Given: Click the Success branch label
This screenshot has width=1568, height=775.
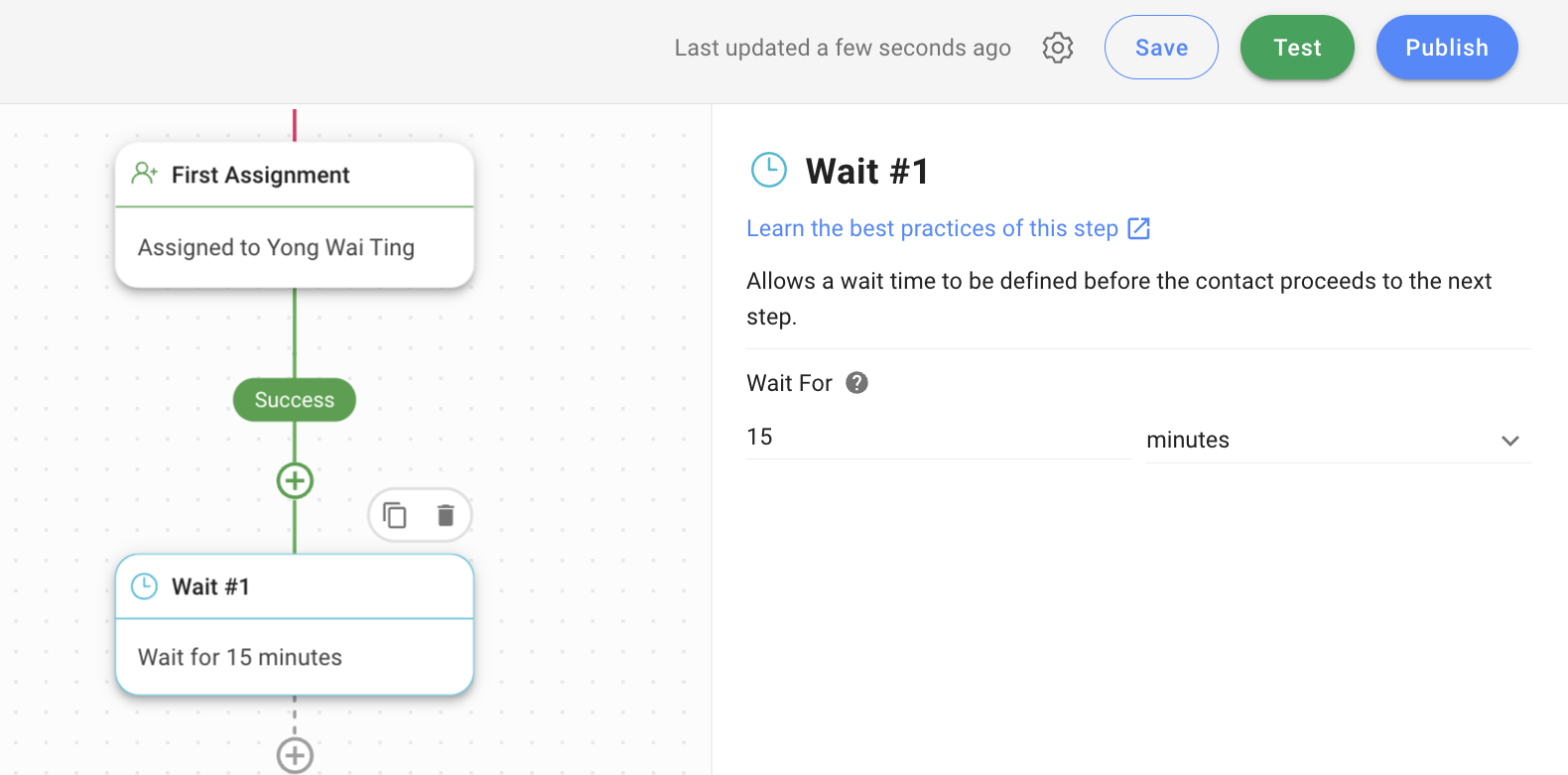Looking at the screenshot, I should 295,400.
